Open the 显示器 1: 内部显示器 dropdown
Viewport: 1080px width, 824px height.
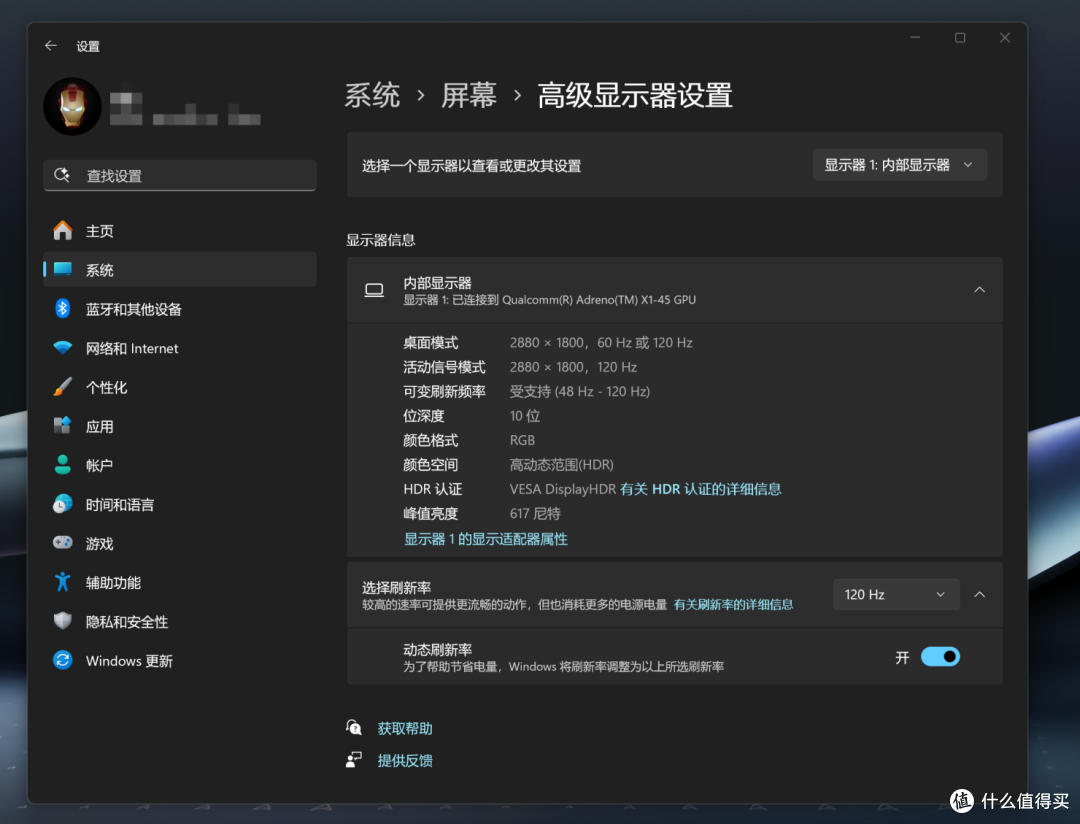coord(900,165)
